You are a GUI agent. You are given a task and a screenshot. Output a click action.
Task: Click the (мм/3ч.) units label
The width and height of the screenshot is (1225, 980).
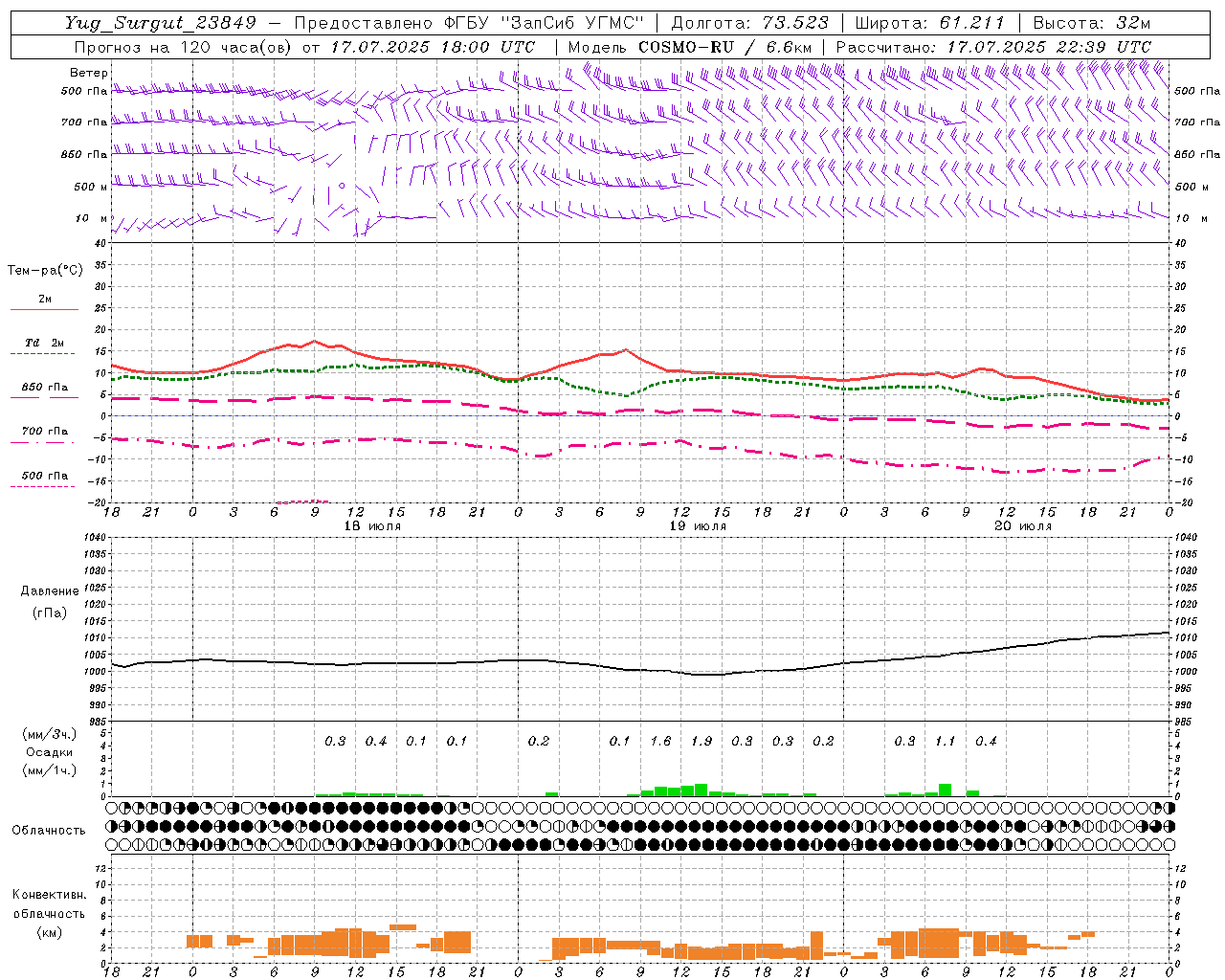coord(49,734)
